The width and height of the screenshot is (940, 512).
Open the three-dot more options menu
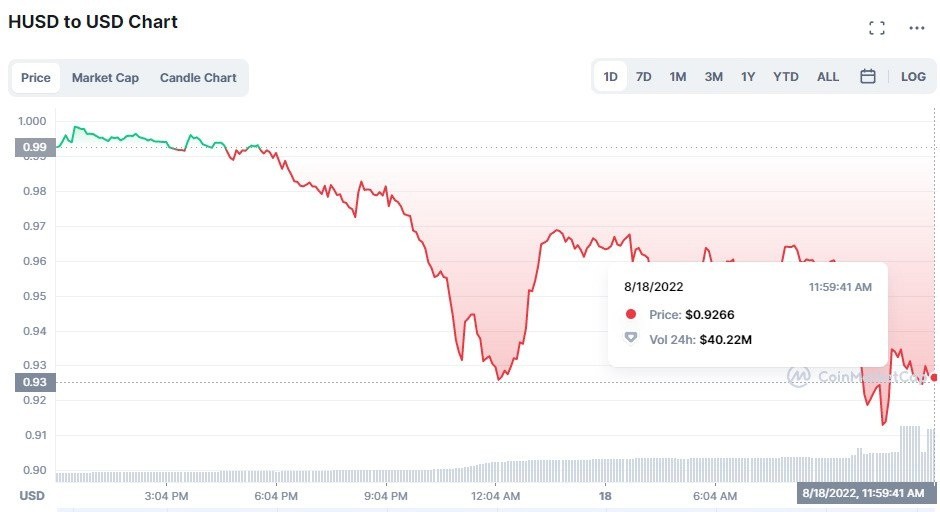(917, 28)
